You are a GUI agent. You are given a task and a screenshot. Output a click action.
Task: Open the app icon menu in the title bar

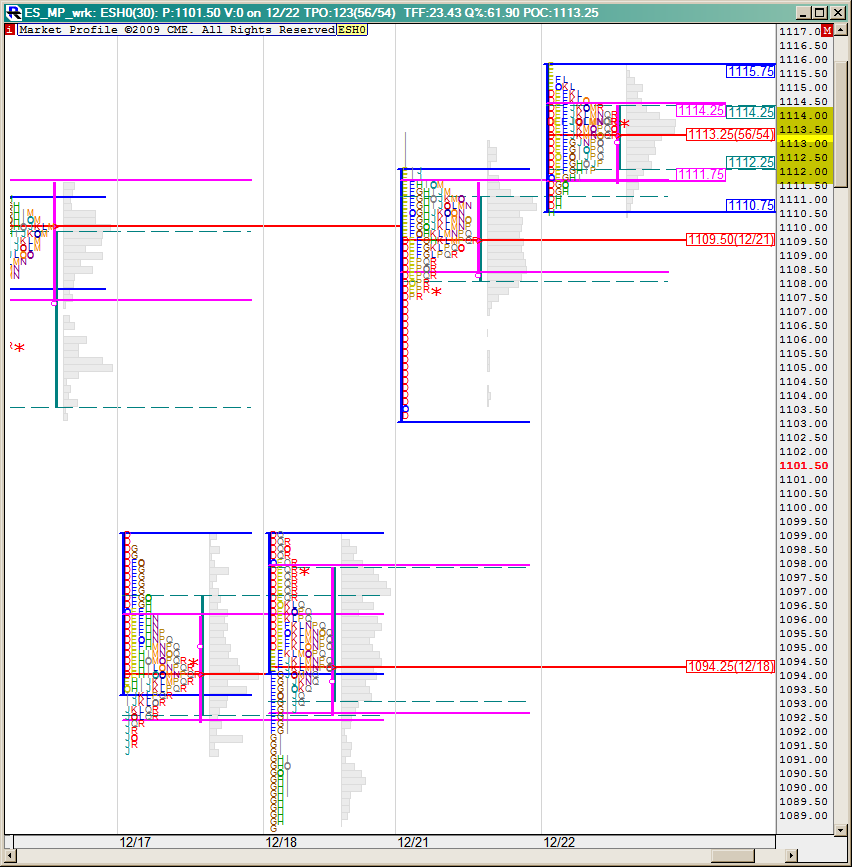12,12
